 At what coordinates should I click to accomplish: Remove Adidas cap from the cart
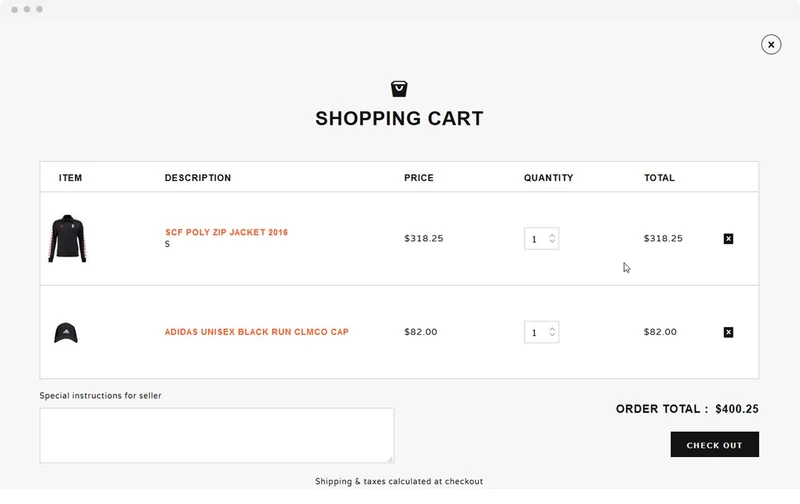tap(728, 332)
